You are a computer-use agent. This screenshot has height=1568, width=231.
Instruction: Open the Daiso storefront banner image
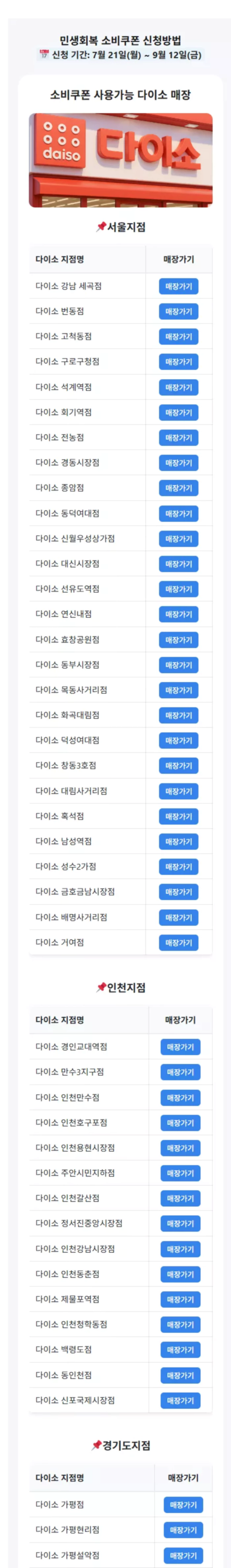click(x=121, y=160)
